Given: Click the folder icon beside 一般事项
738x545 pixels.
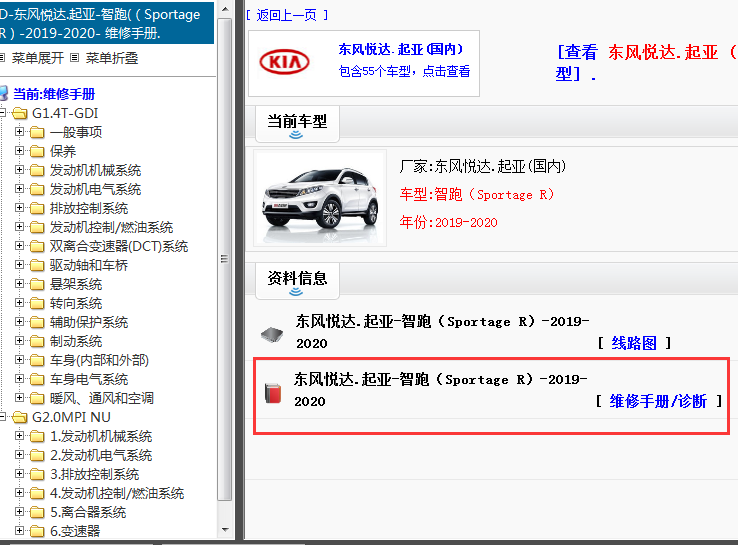Looking at the screenshot, I should click(37, 132).
